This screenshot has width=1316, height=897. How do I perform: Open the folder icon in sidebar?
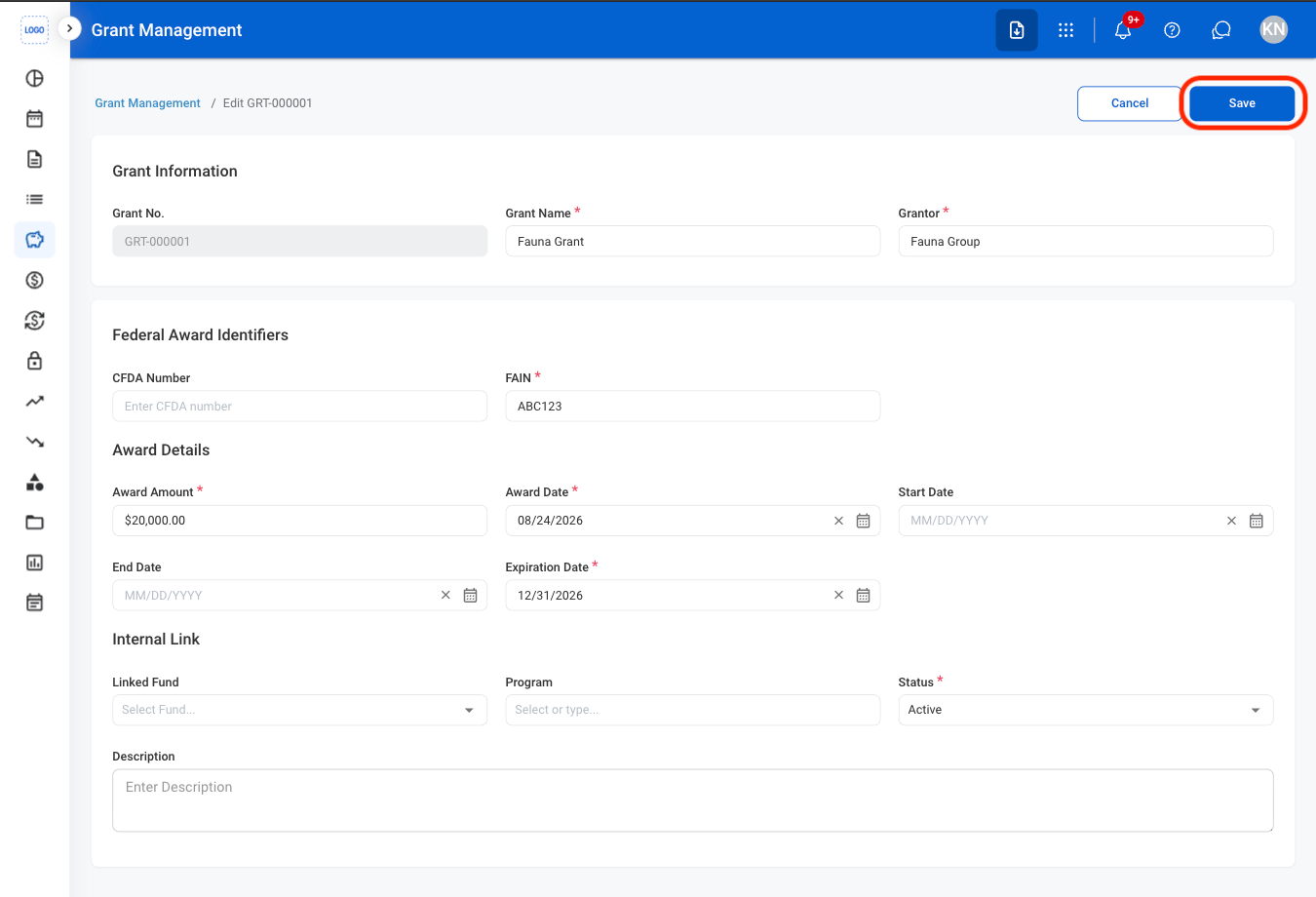pyautogui.click(x=34, y=523)
